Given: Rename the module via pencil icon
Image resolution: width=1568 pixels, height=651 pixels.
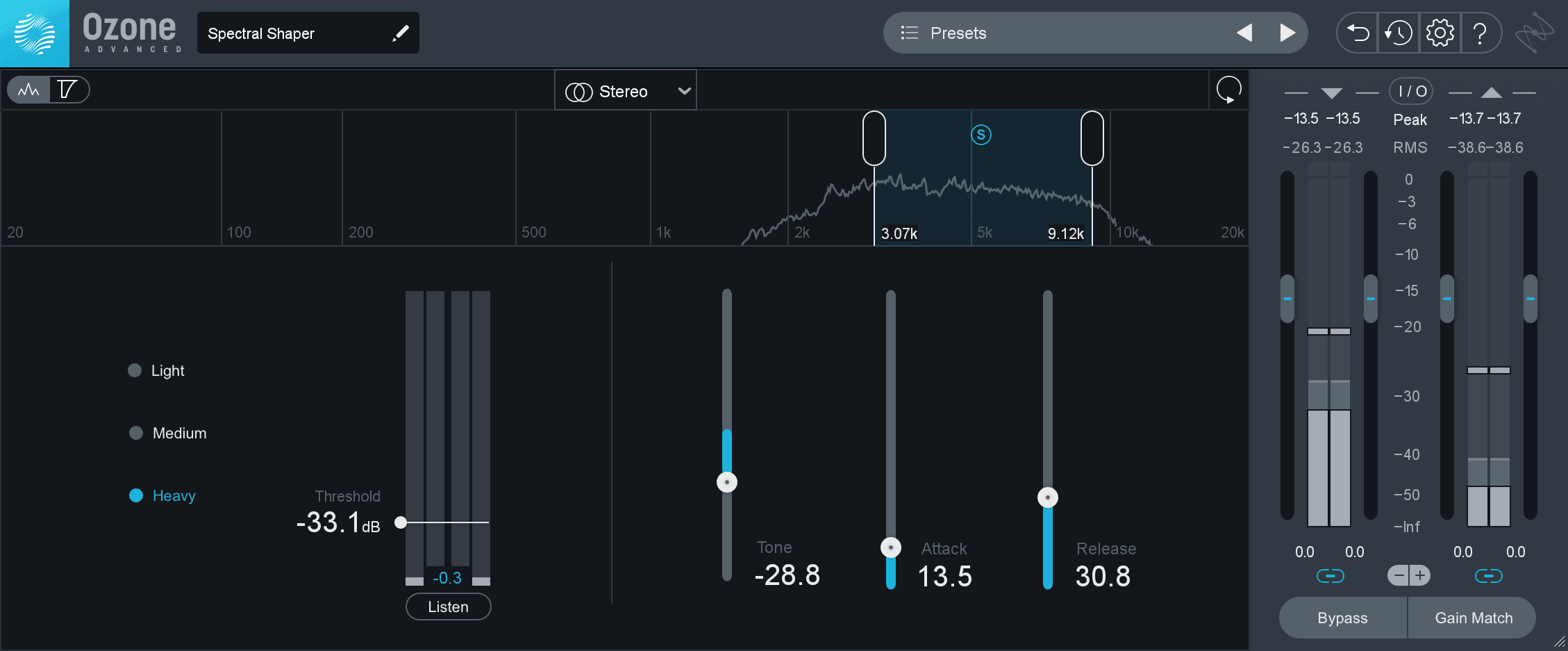Looking at the screenshot, I should [x=401, y=33].
